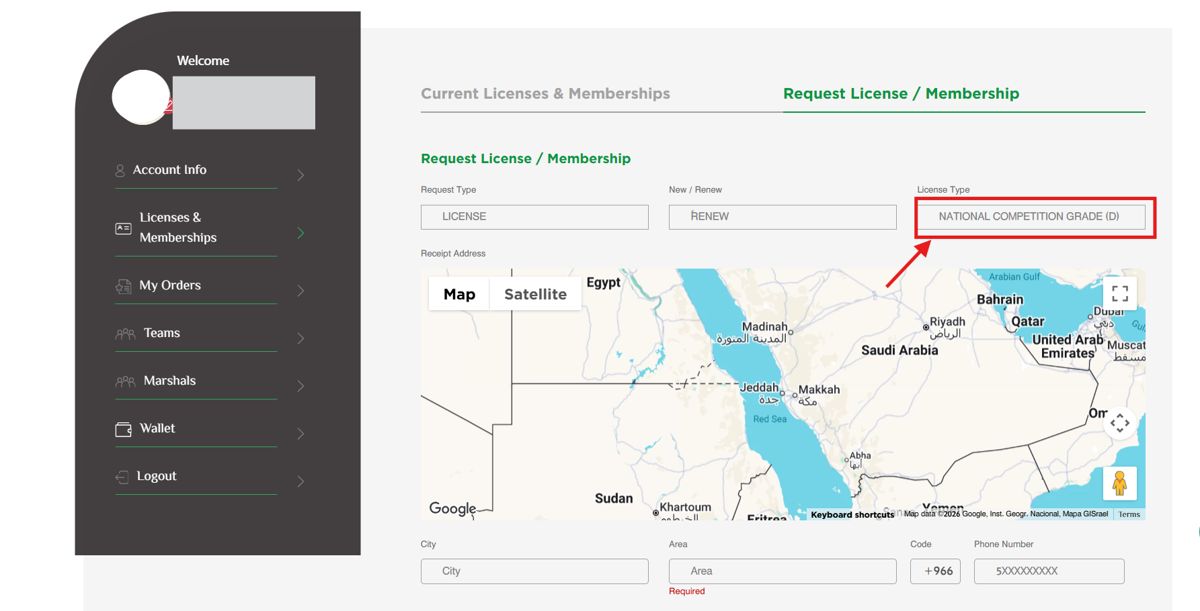
Task: Click the Qatar label on map
Action: tap(1028, 322)
